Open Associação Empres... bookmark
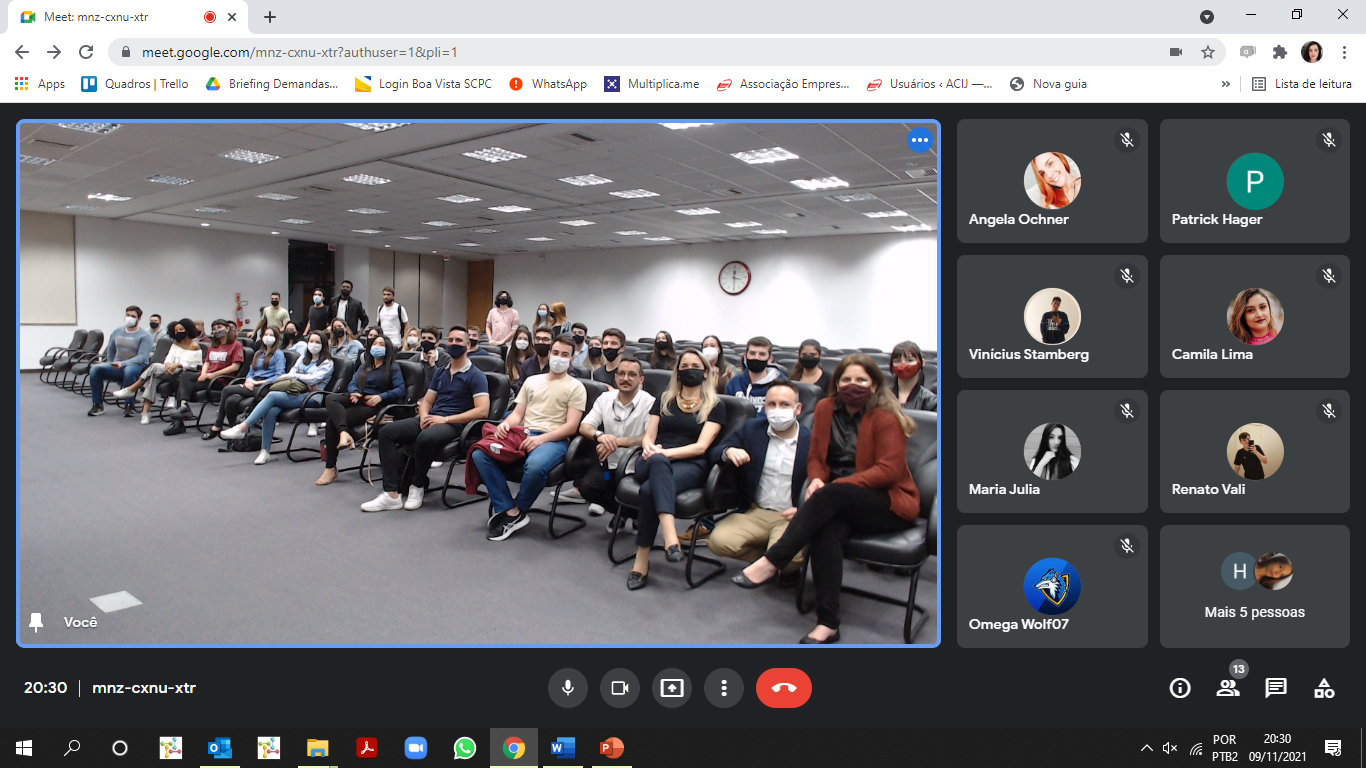This screenshot has height=768, width=1366. pyautogui.click(x=783, y=84)
